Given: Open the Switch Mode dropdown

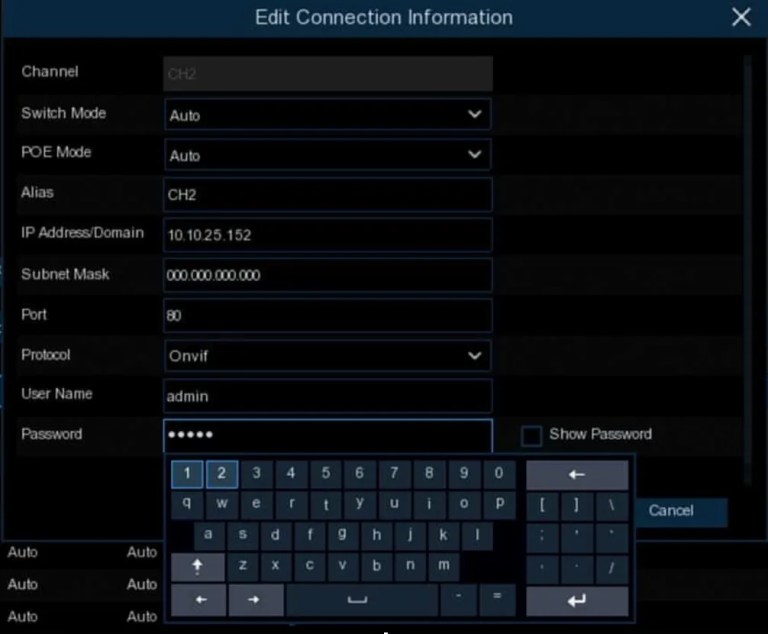Looking at the screenshot, I should 327,115.
